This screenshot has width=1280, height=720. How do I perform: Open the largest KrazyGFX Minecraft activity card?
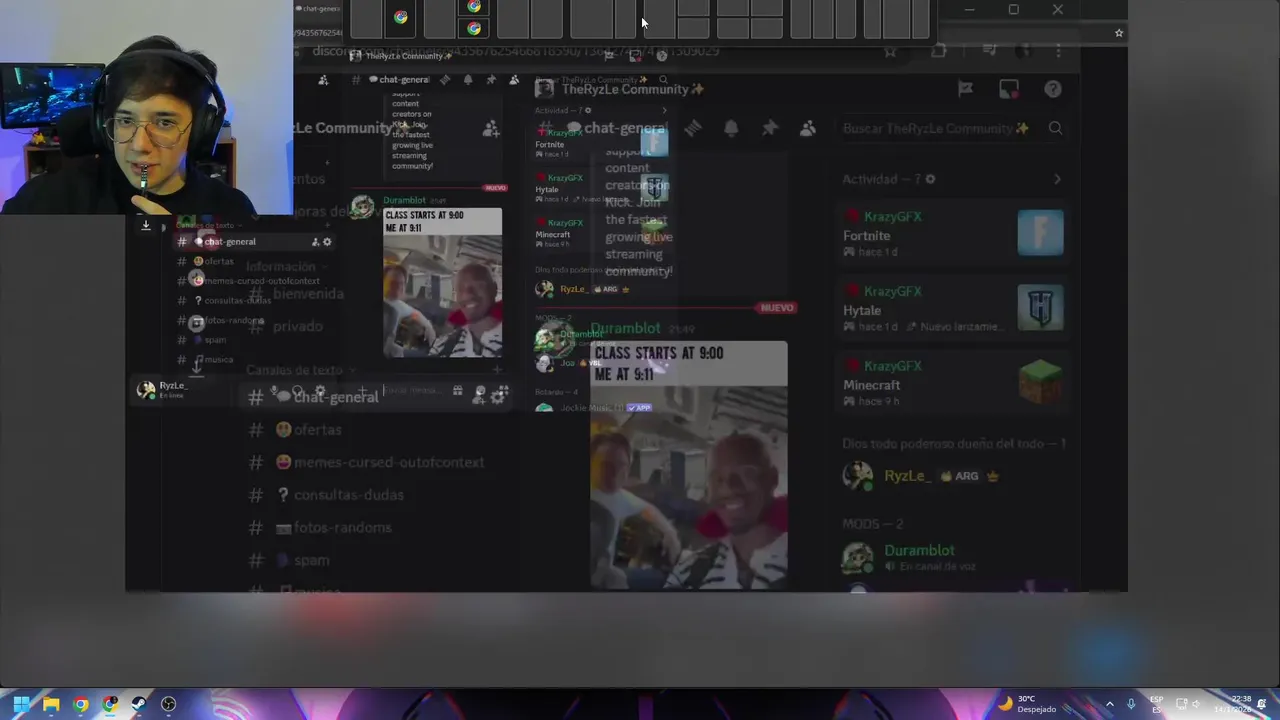953,384
